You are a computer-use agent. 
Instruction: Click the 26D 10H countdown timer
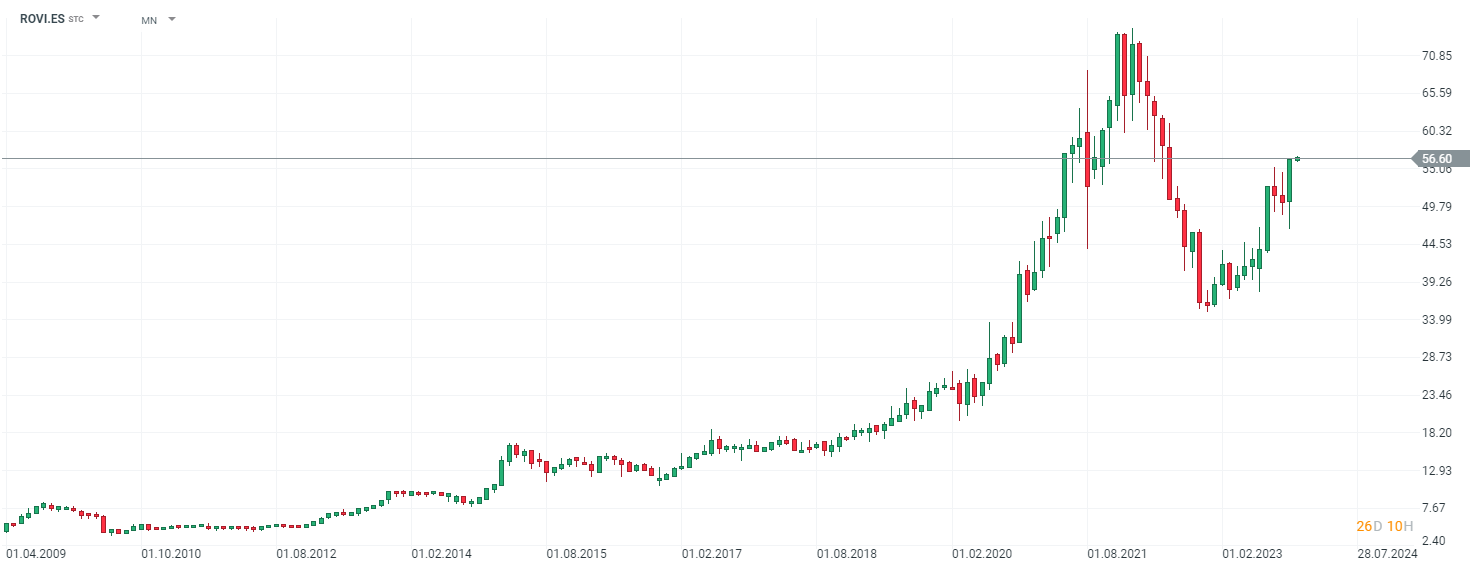click(1384, 526)
